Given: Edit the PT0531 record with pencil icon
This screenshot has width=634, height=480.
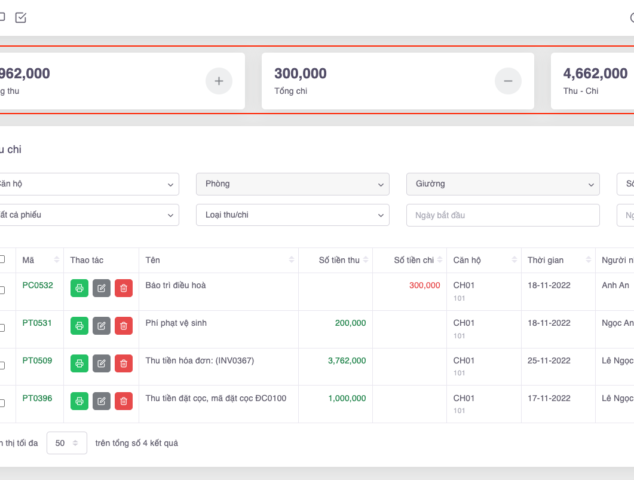Looking at the screenshot, I should click(101, 326).
